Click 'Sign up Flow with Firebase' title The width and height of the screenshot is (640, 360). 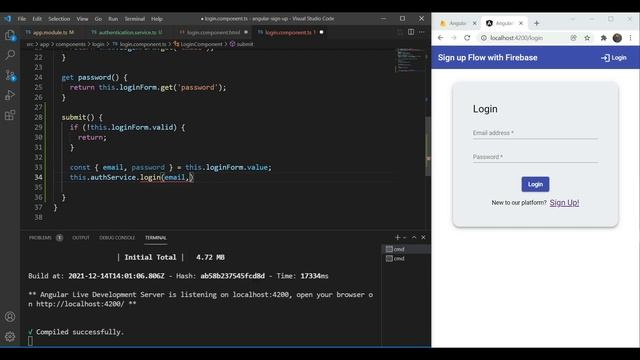click(487, 58)
